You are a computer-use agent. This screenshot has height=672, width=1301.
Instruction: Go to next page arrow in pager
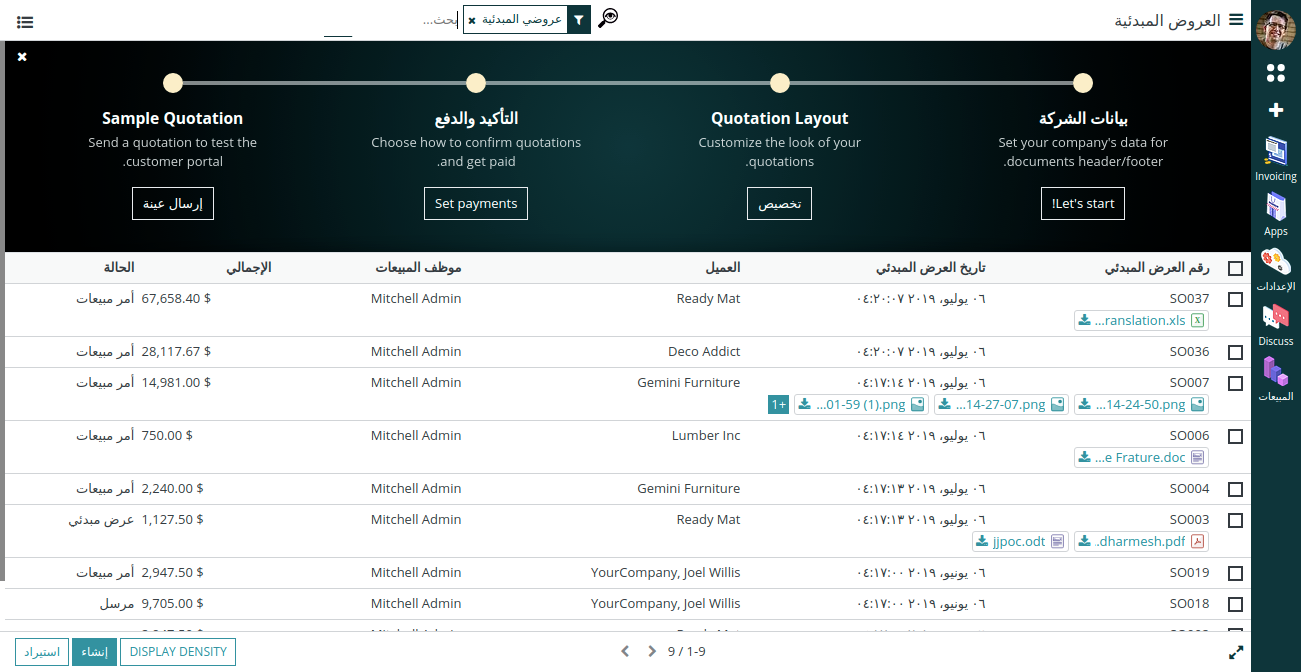pyautogui.click(x=652, y=652)
